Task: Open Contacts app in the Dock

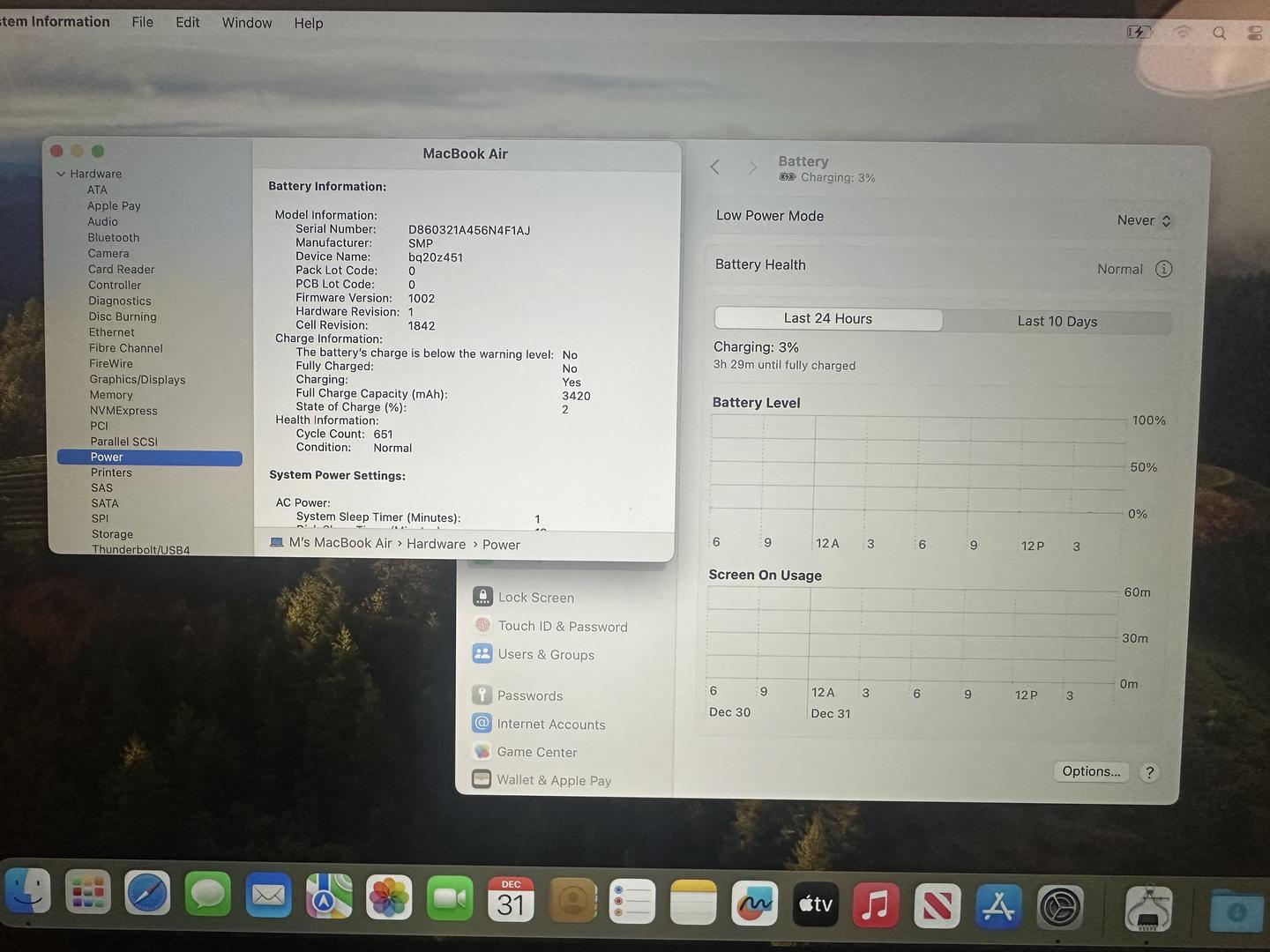Action: click(572, 900)
